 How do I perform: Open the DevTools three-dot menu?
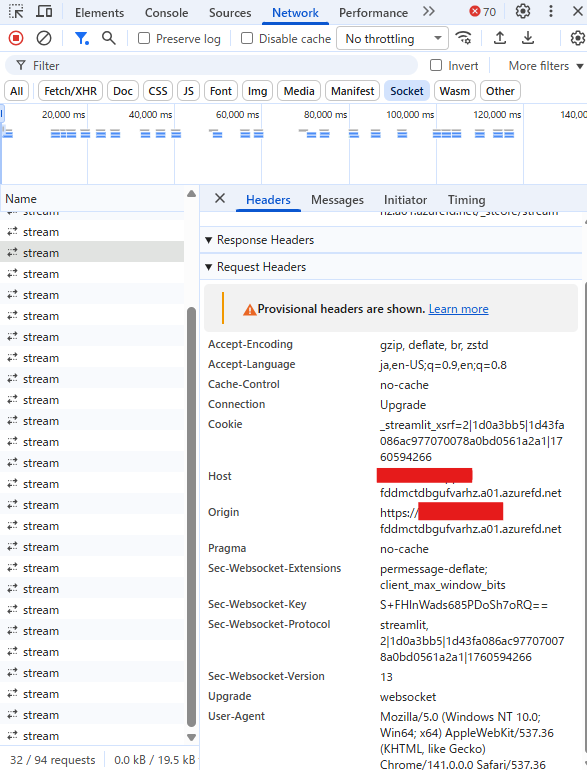(x=551, y=11)
